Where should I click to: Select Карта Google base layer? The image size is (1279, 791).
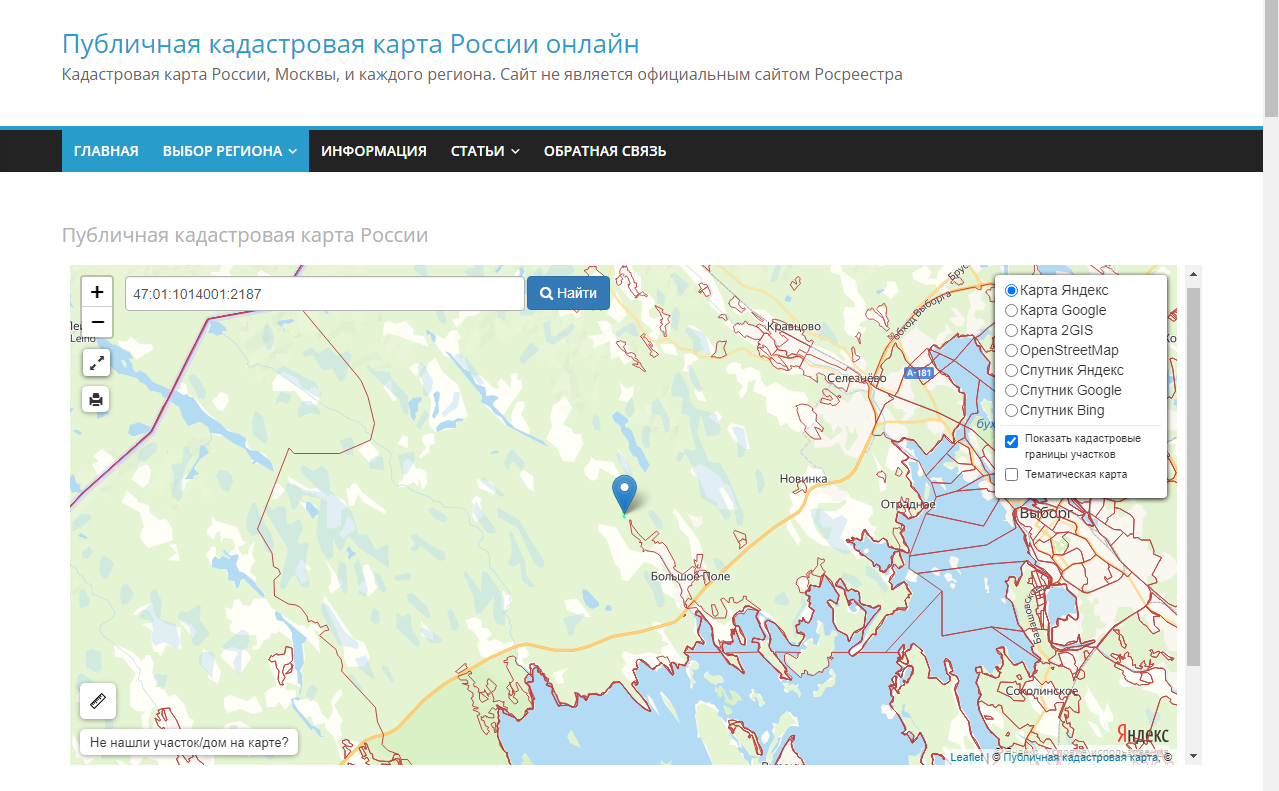pos(1011,310)
